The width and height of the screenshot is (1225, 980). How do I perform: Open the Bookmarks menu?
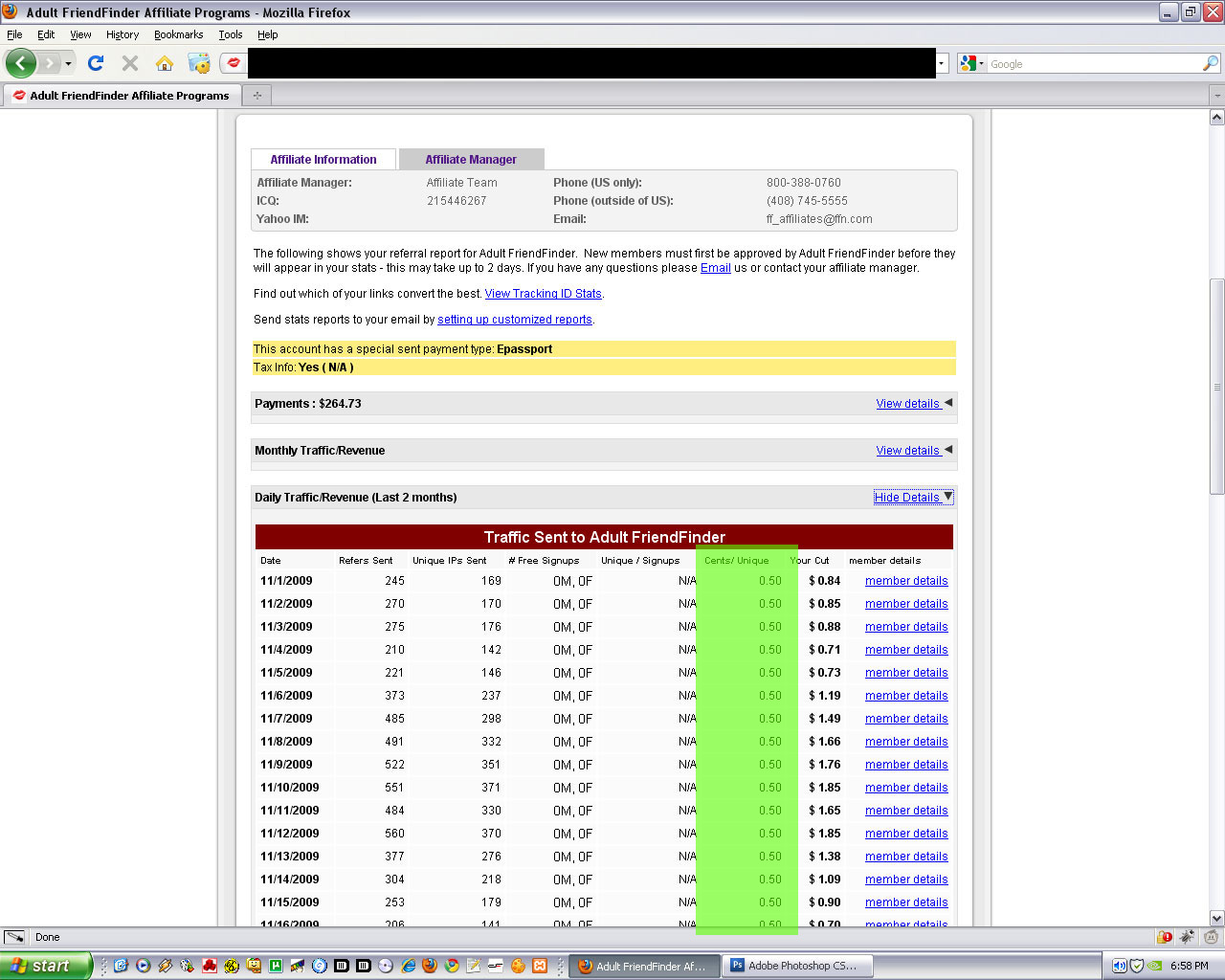pyautogui.click(x=178, y=34)
